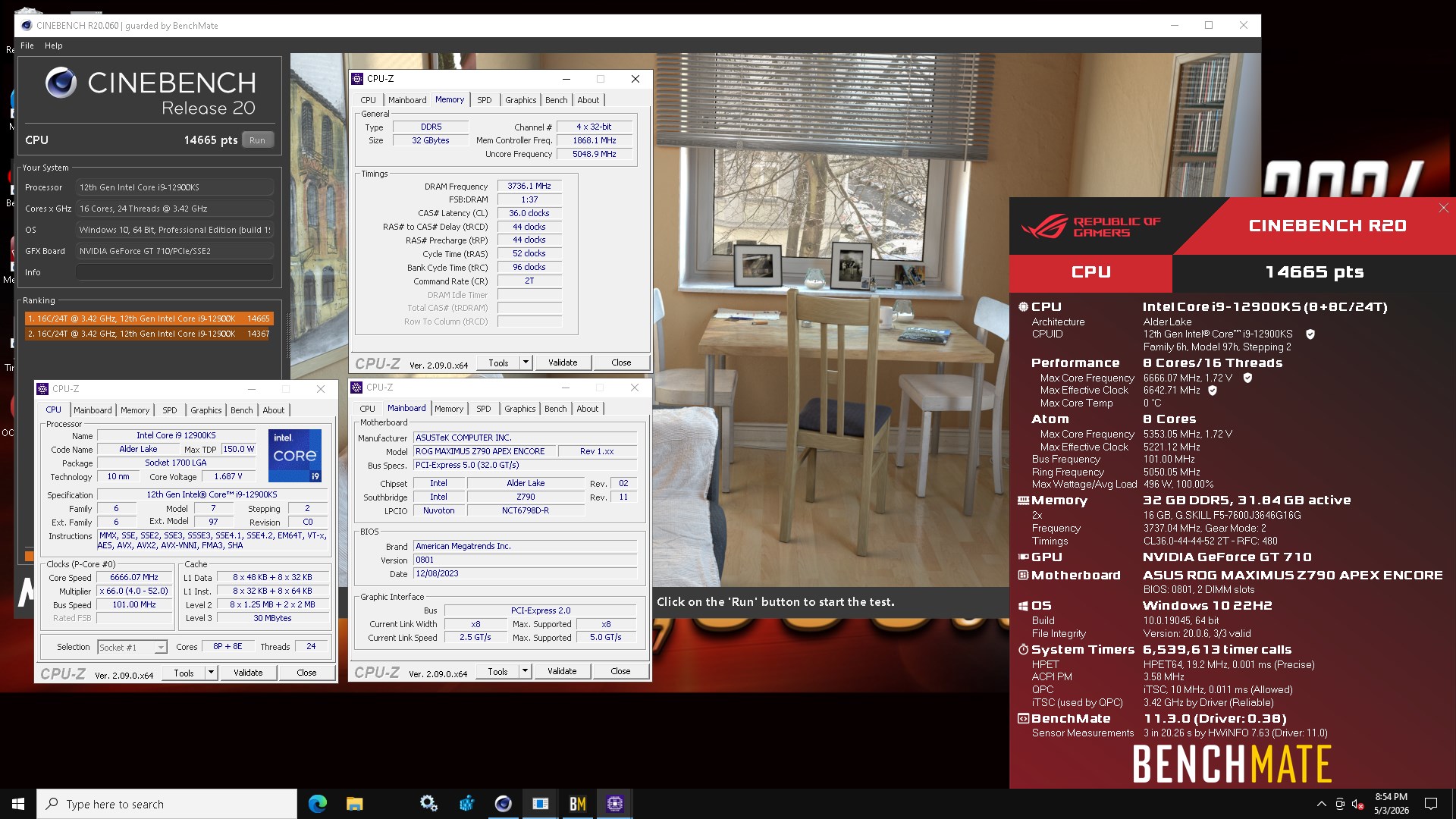Click the Intel Core i9 logo in CPU-Z
This screenshot has height=819, width=1456.
point(295,456)
